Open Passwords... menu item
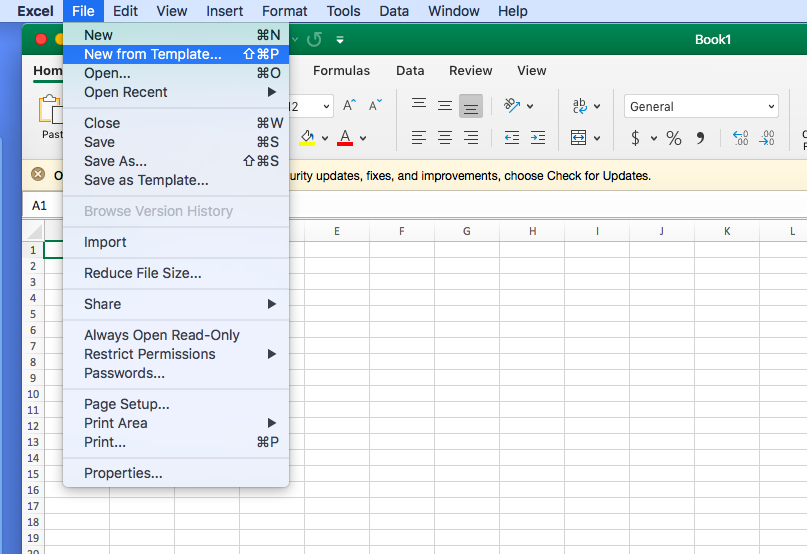 coord(176,373)
